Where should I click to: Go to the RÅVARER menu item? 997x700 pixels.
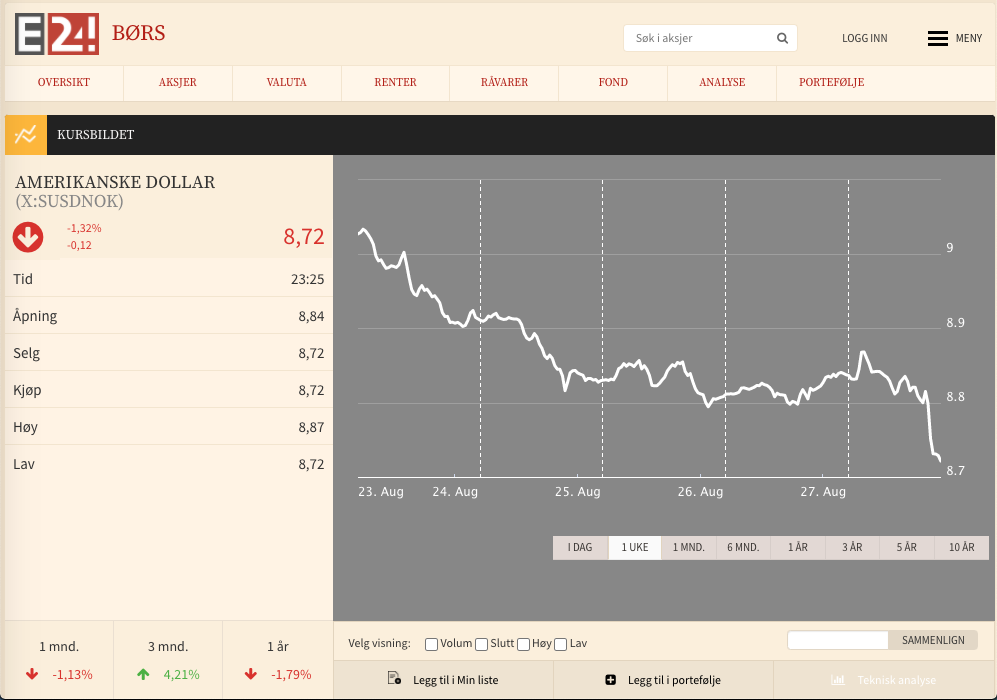click(504, 83)
